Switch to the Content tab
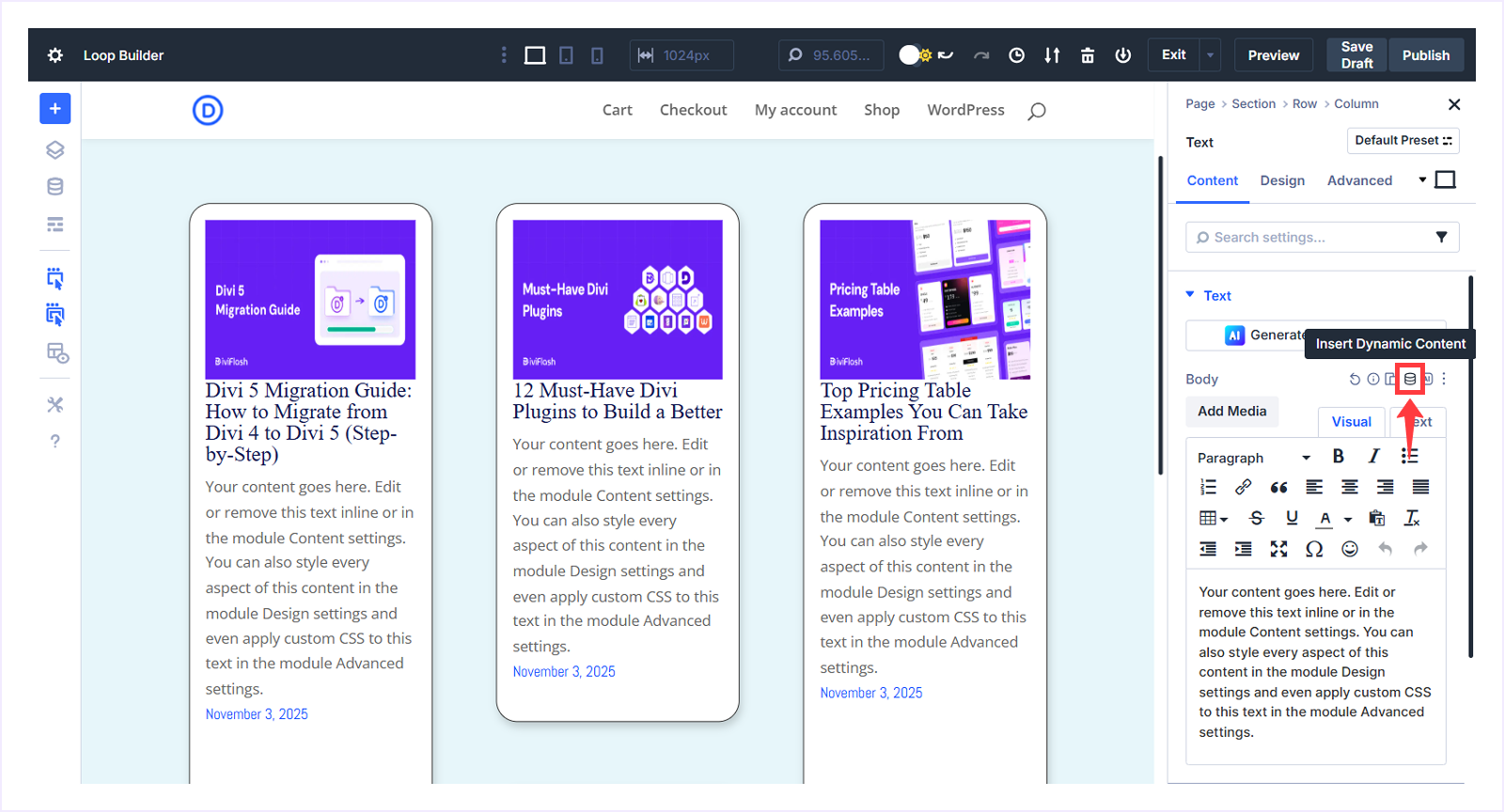This screenshot has width=1504, height=812. coord(1213,180)
